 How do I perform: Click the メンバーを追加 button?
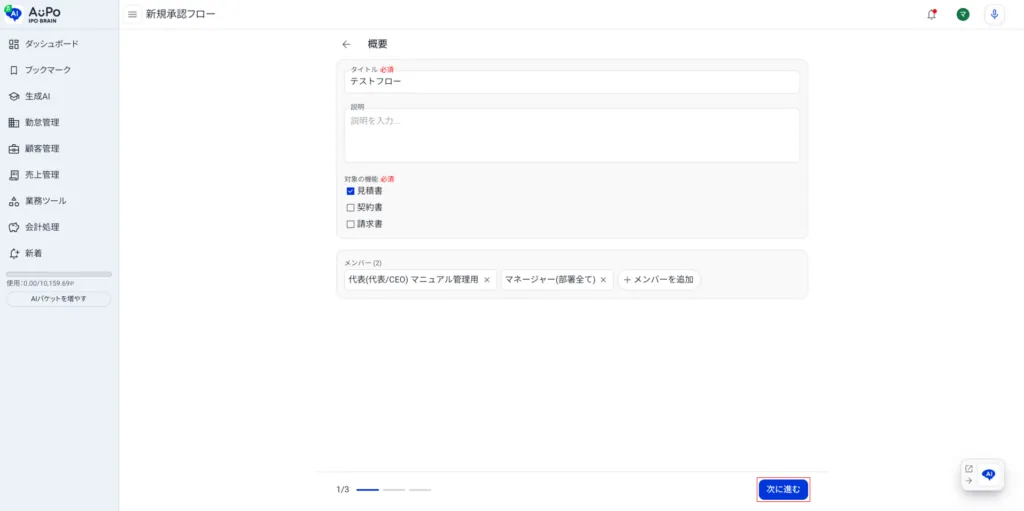[659, 280]
